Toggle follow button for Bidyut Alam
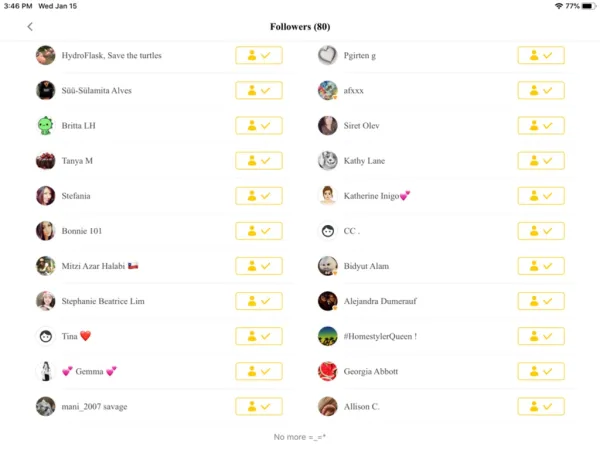This screenshot has height=450, width=600. [541, 266]
